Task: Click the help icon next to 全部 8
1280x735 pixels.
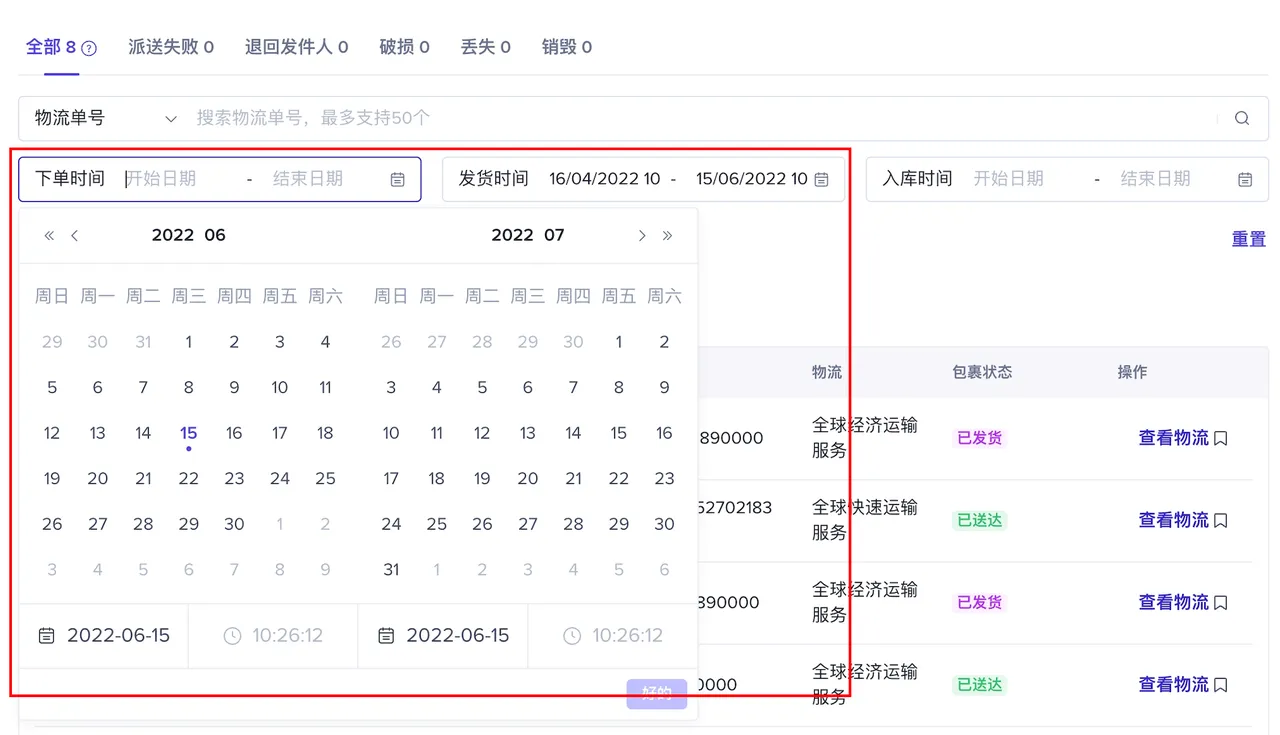Action: [88, 46]
